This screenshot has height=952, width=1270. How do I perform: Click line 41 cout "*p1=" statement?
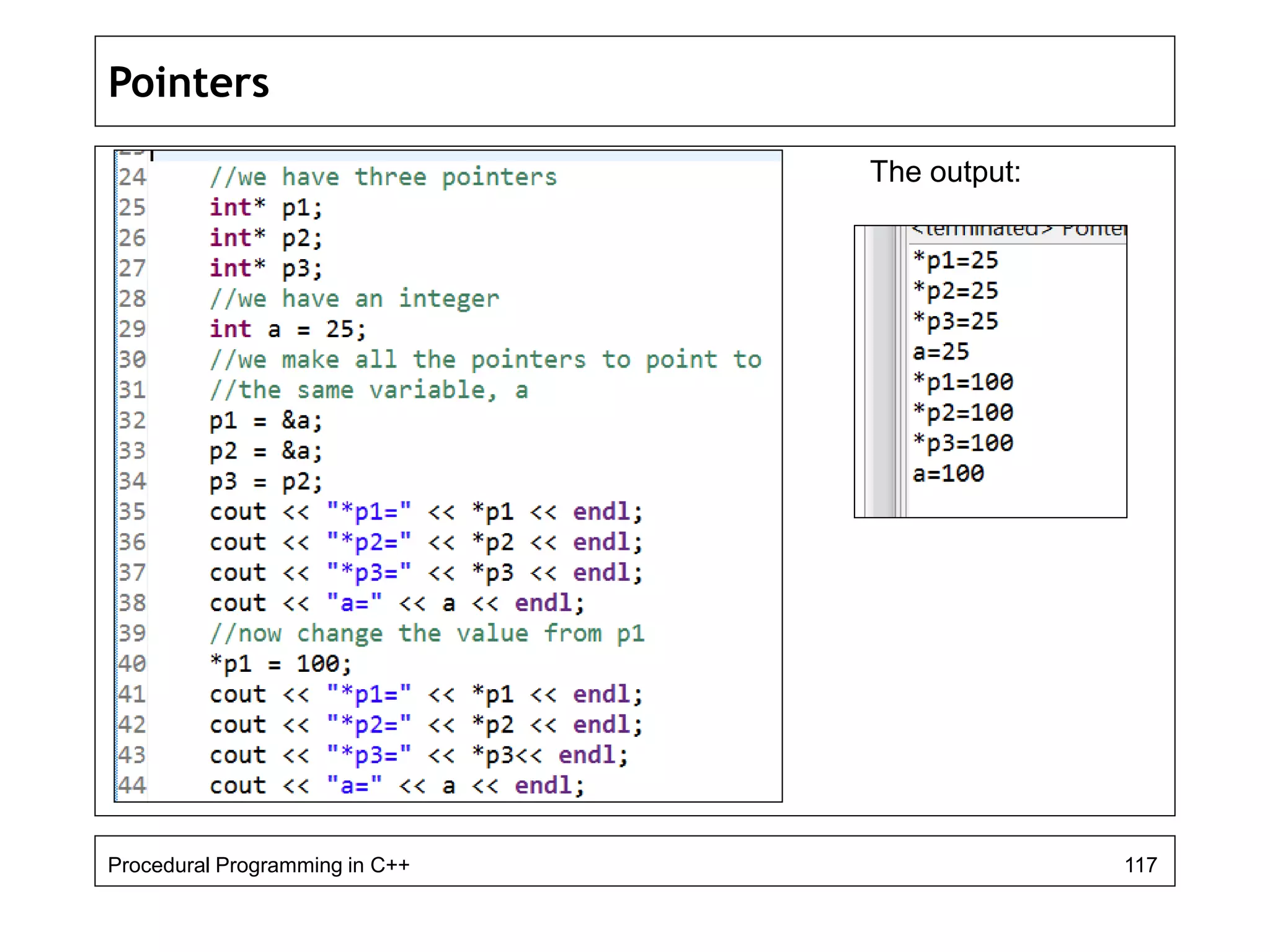427,694
